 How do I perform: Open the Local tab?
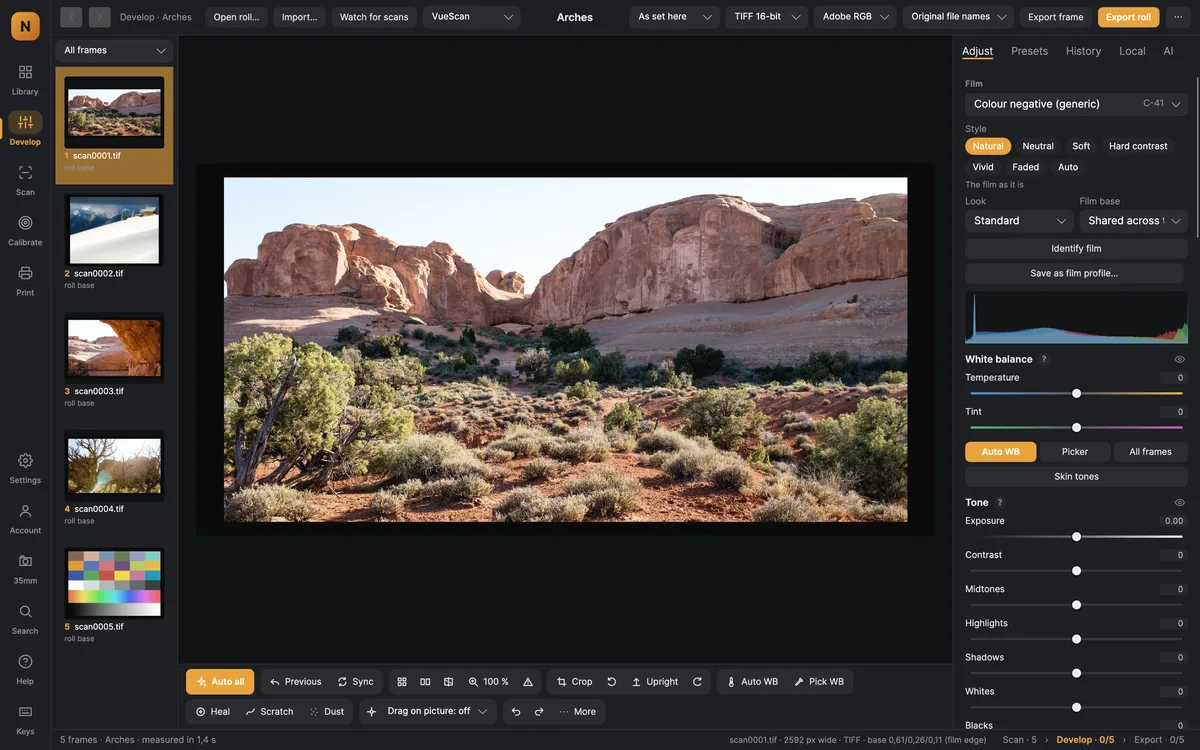(x=1132, y=51)
